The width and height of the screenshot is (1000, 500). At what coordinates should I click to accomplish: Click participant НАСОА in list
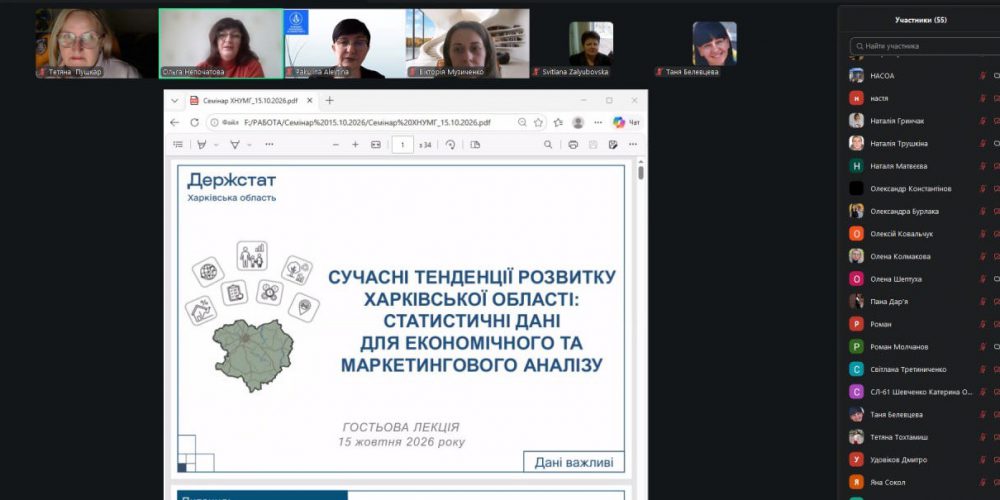[923, 76]
